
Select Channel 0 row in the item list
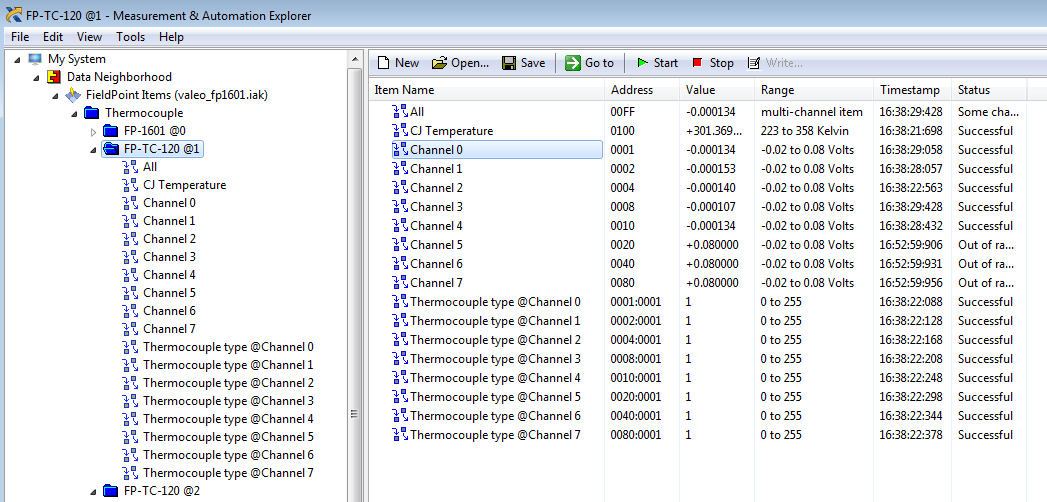[497, 150]
